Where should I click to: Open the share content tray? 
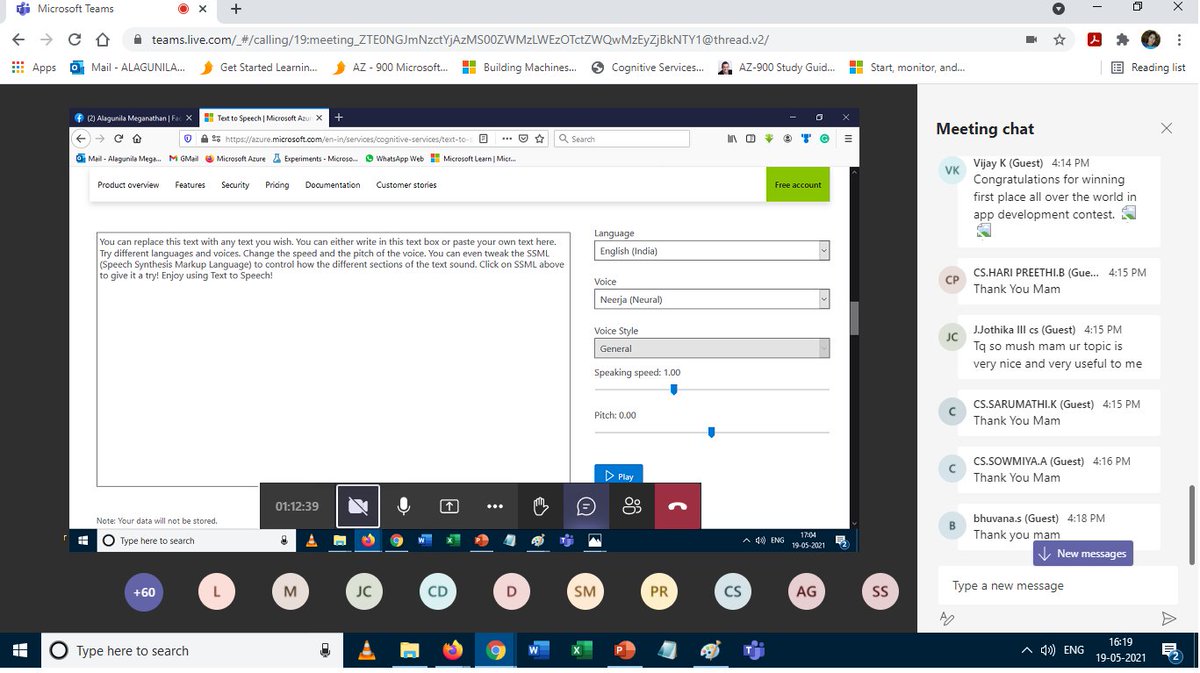click(449, 506)
